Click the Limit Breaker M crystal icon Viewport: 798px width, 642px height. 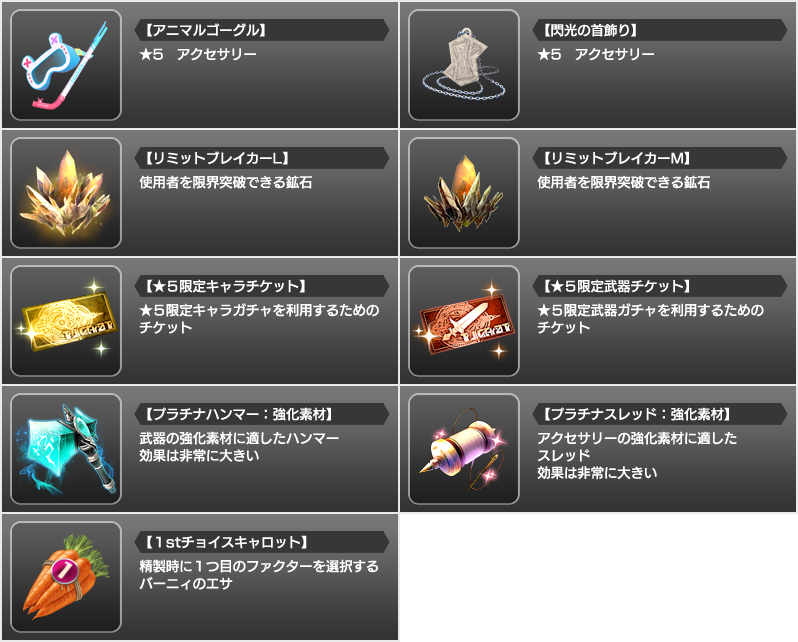coord(464,193)
